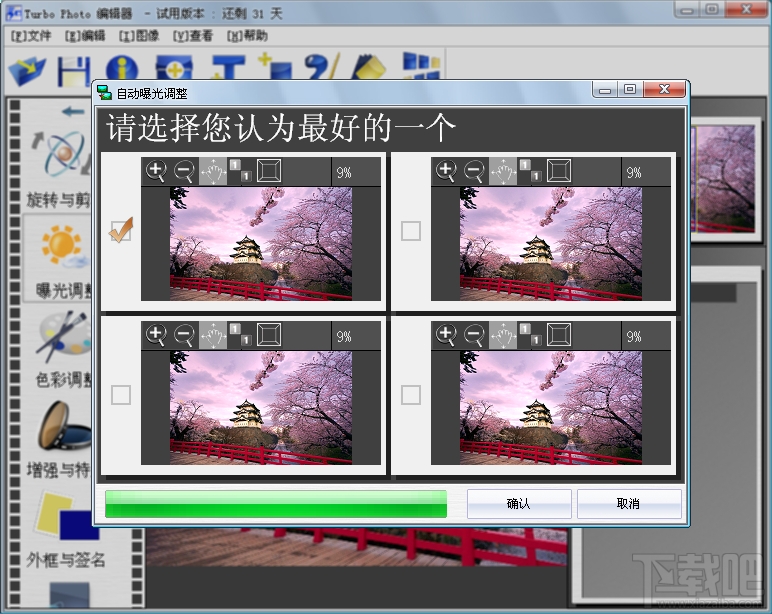Image resolution: width=772 pixels, height=614 pixels.
Task: Click the save floppy disk icon in main toolbar
Action: [74, 71]
